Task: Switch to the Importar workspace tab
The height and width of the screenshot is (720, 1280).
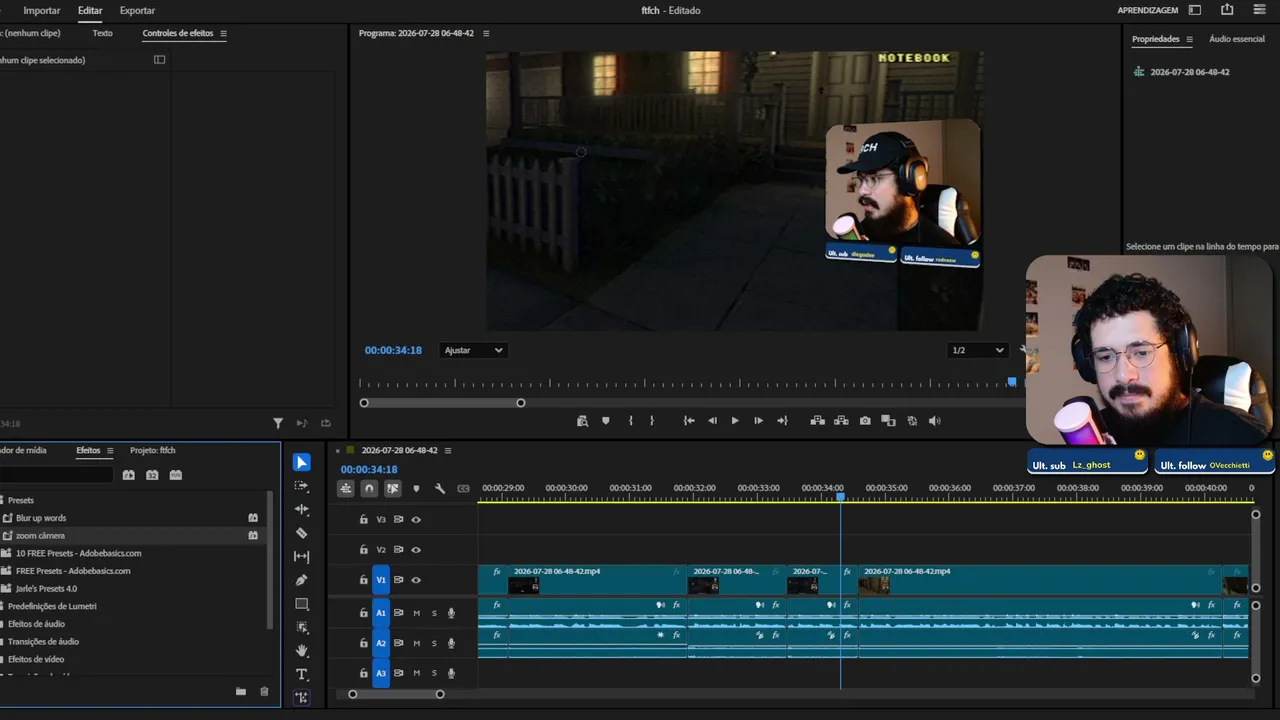Action: (42, 11)
